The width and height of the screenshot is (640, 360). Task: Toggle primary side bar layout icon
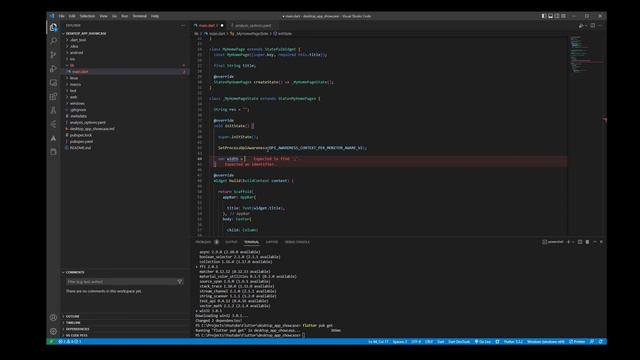point(544,16)
